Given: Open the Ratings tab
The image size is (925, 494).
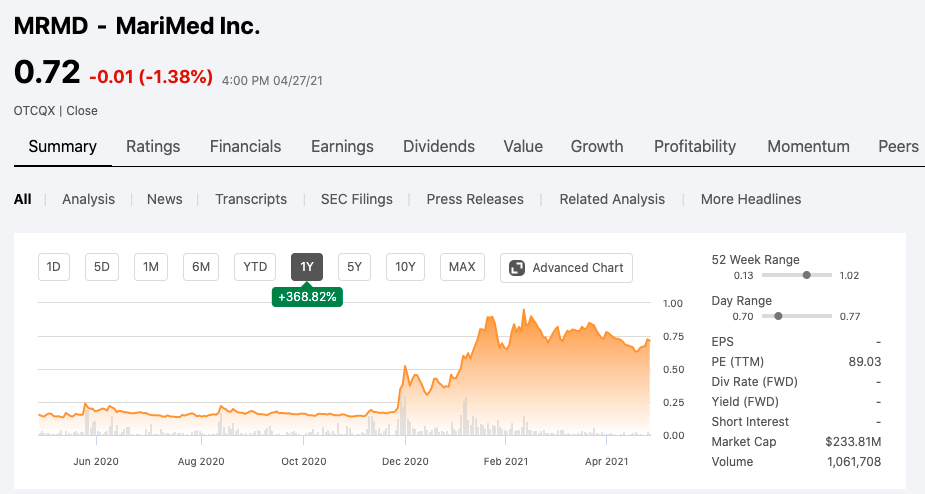Looking at the screenshot, I should click(x=153, y=146).
